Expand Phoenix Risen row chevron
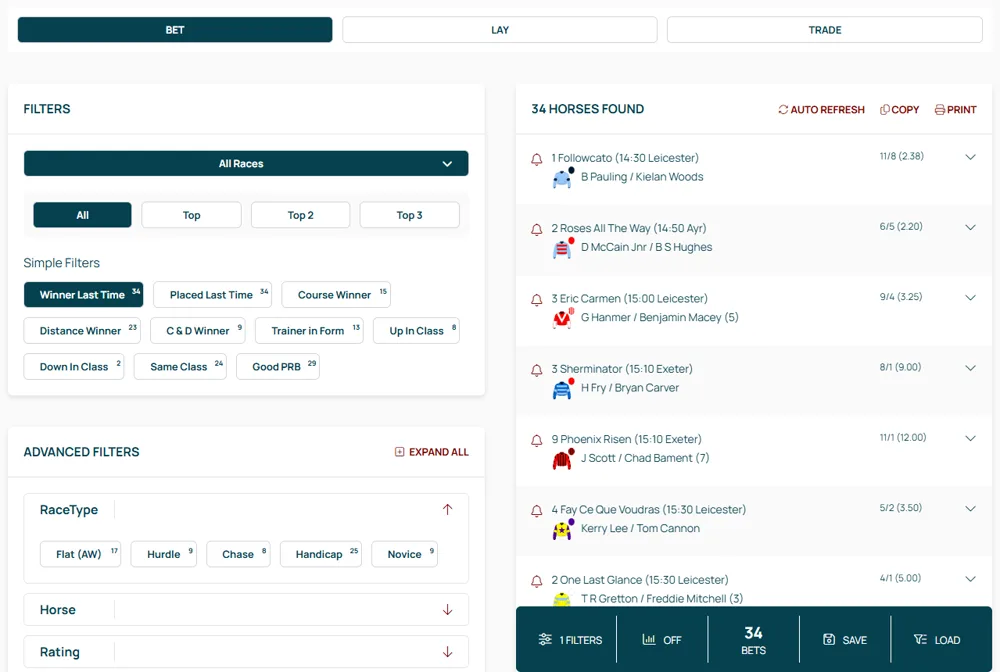The width and height of the screenshot is (1000, 672). point(970,438)
